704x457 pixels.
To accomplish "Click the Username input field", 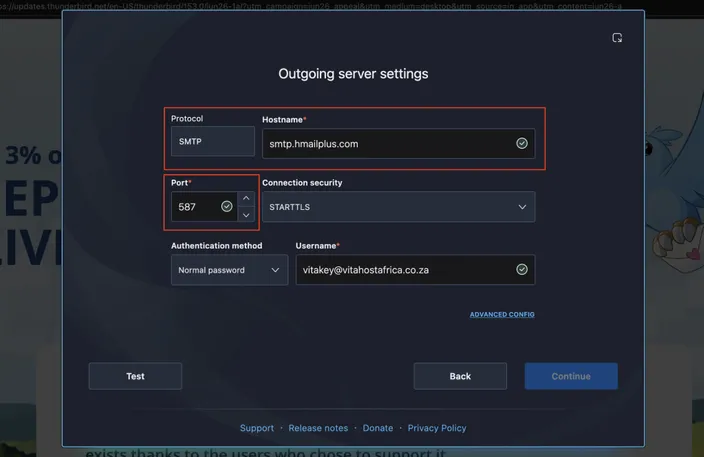I will 415,270.
